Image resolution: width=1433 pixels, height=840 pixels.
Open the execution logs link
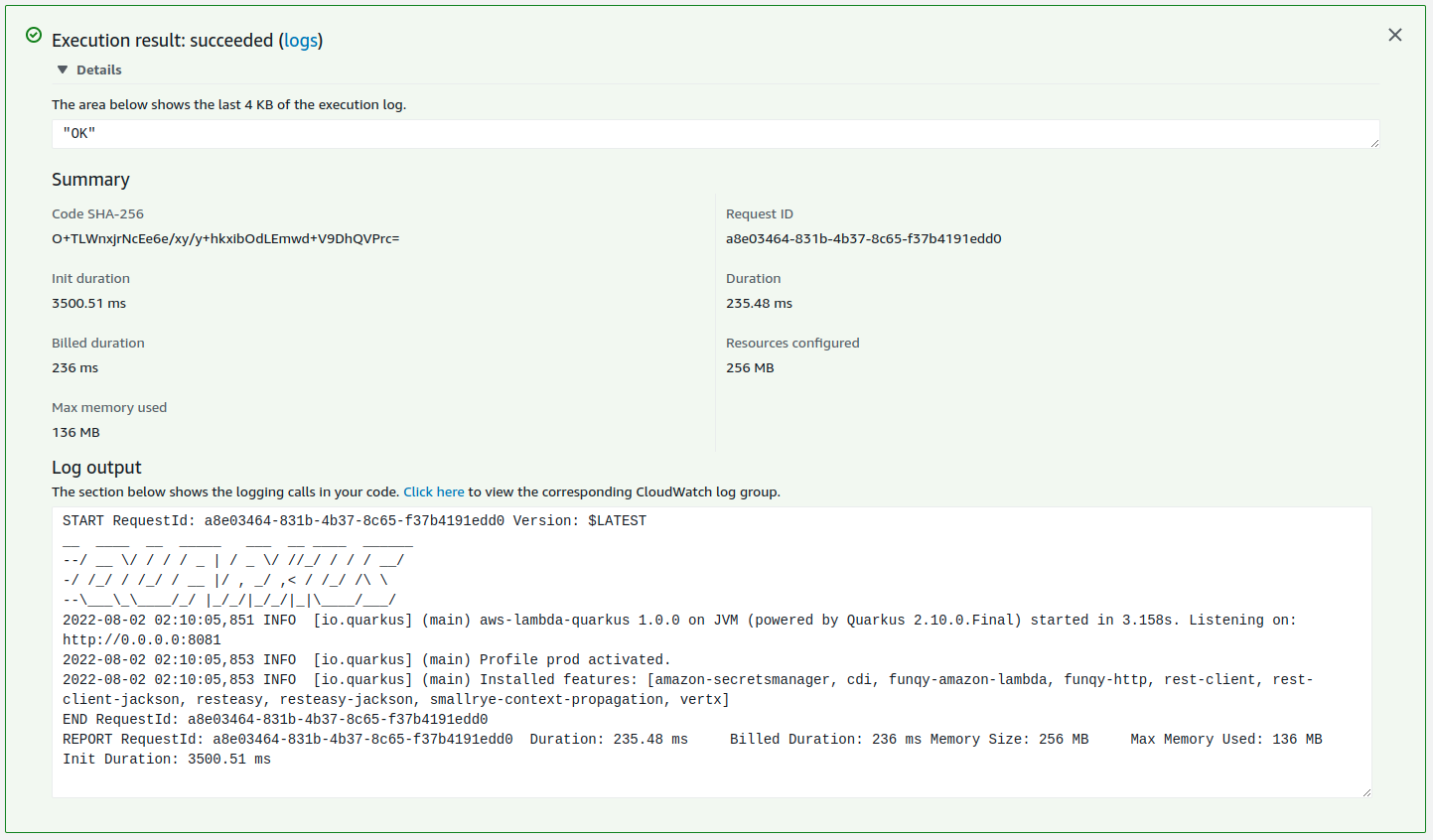pos(301,41)
